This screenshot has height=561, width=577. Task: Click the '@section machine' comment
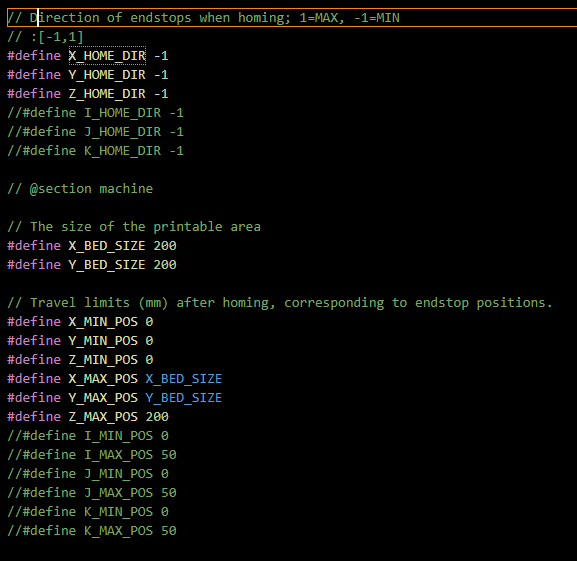(x=80, y=189)
